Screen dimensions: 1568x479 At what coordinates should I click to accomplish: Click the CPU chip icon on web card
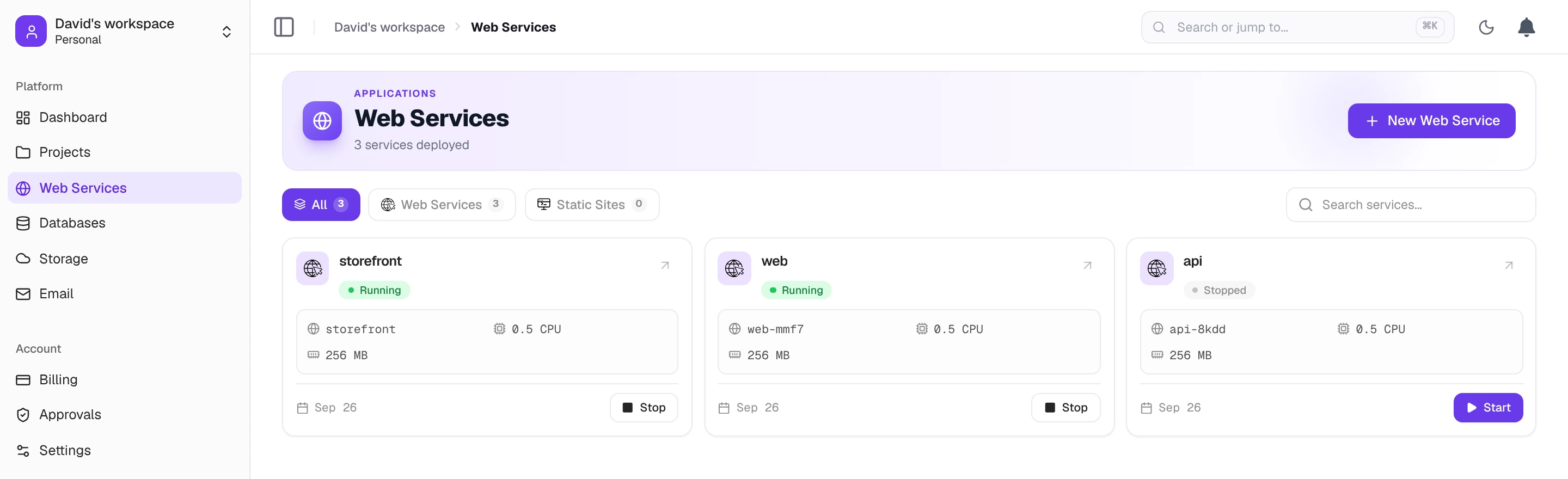click(x=922, y=329)
